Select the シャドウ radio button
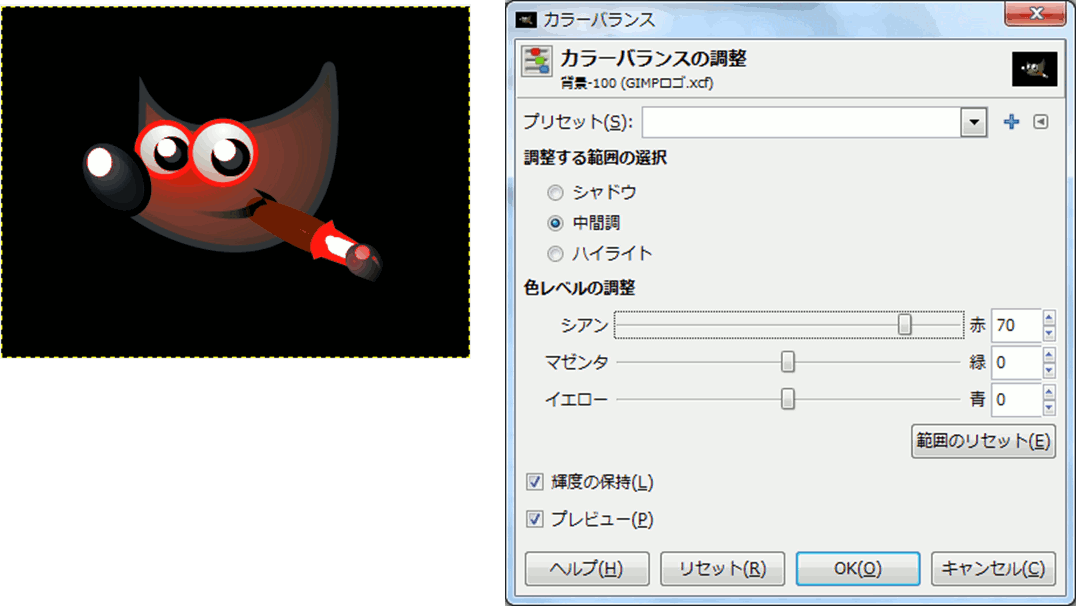The image size is (1076, 606). (x=556, y=191)
